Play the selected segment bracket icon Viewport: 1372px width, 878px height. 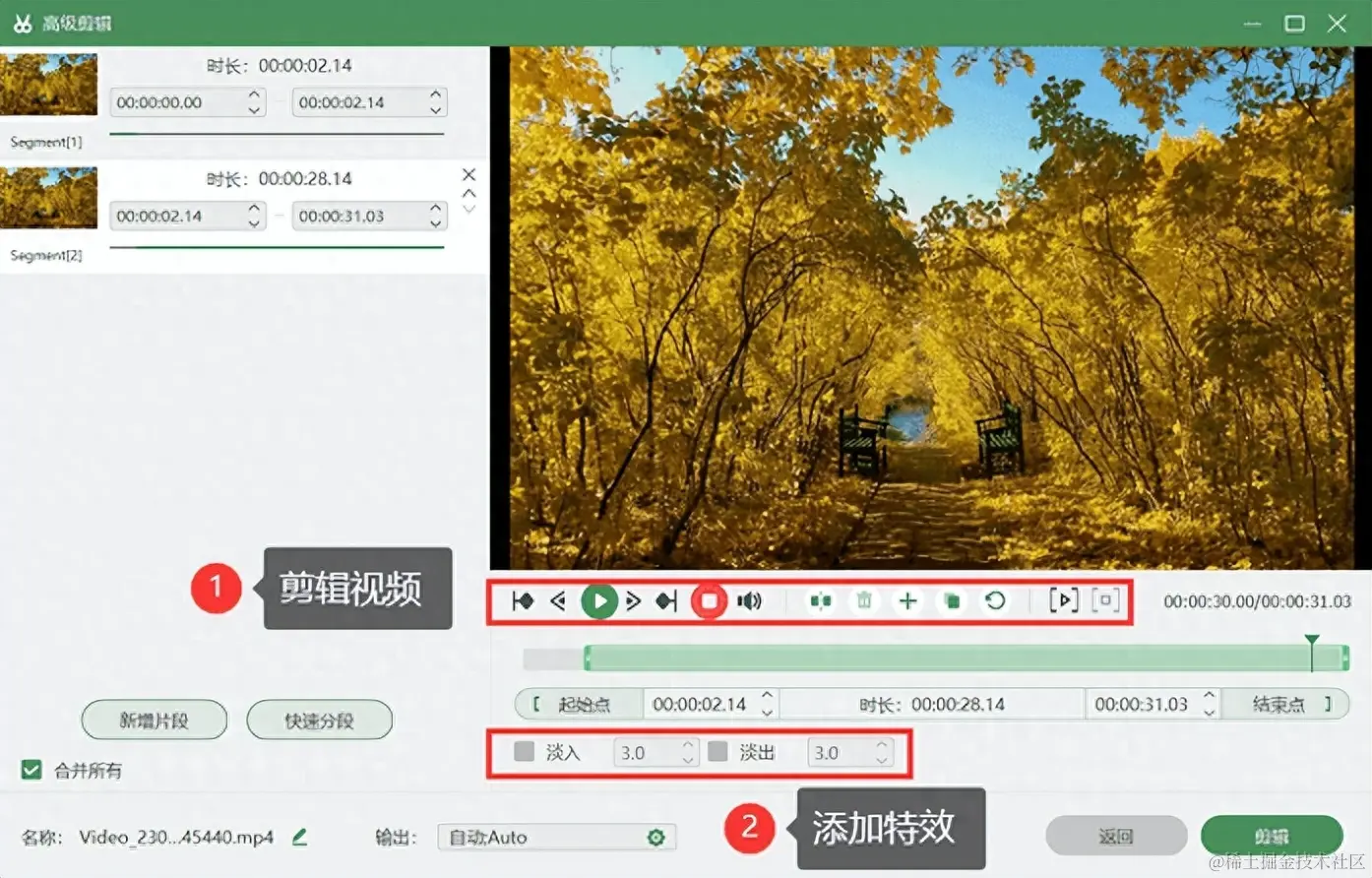[x=1064, y=600]
